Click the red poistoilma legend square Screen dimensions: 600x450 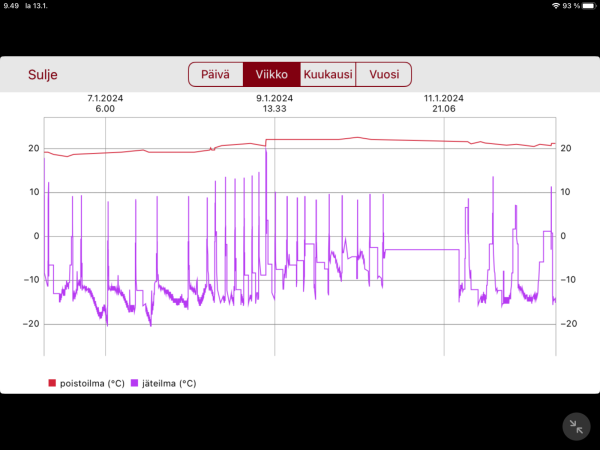tap(52, 383)
